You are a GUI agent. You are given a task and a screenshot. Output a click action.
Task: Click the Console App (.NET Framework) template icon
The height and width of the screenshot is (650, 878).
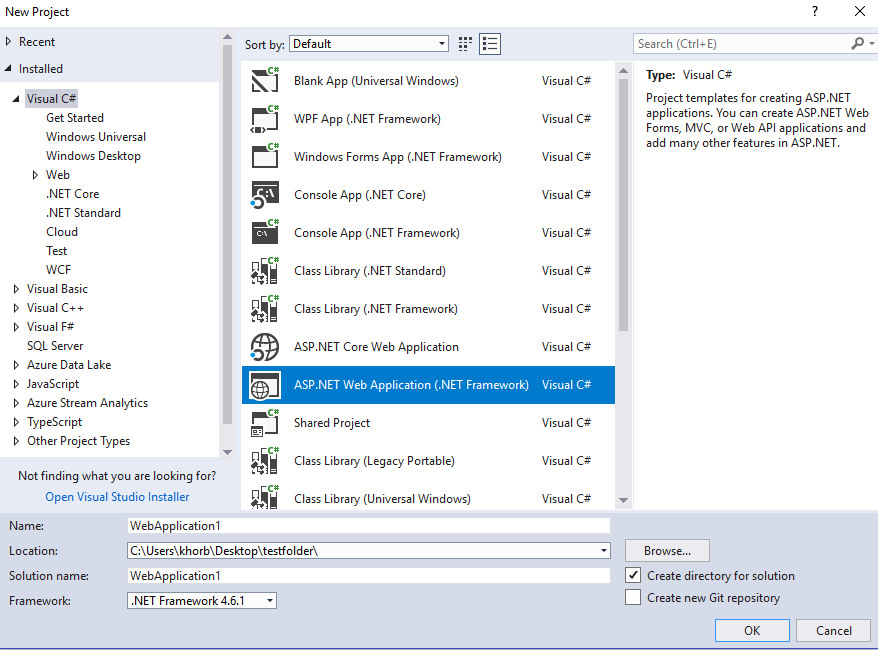[265, 232]
